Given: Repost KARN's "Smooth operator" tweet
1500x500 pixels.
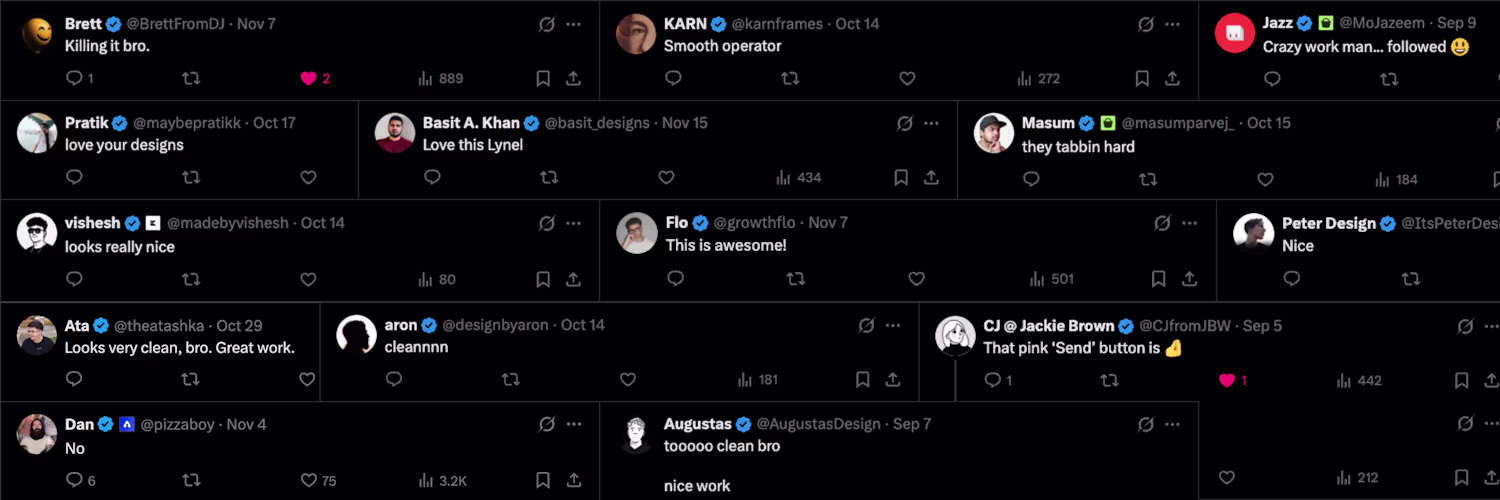Looking at the screenshot, I should coord(790,78).
